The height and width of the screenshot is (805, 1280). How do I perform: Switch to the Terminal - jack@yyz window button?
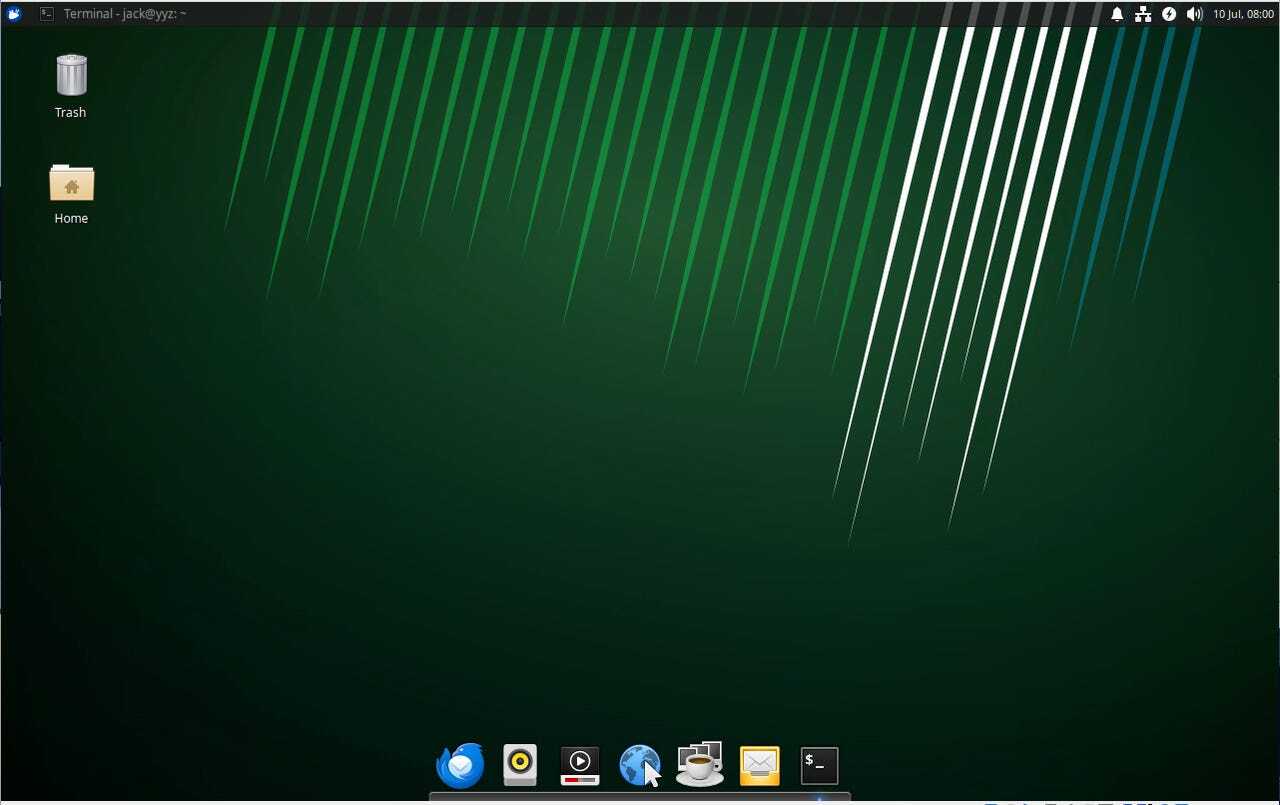pos(113,14)
